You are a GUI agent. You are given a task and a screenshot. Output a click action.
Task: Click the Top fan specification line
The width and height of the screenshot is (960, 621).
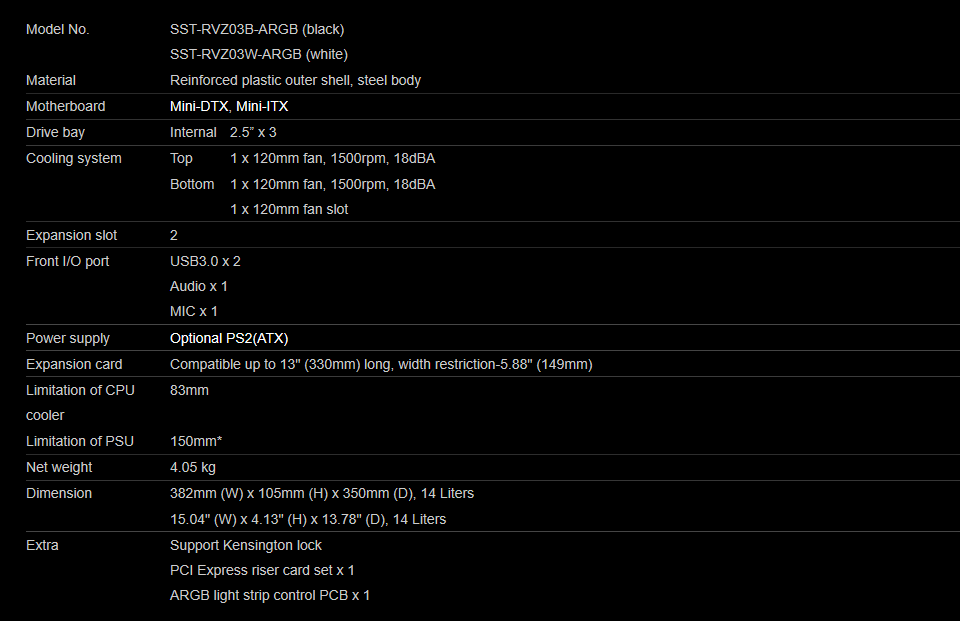(x=332, y=158)
